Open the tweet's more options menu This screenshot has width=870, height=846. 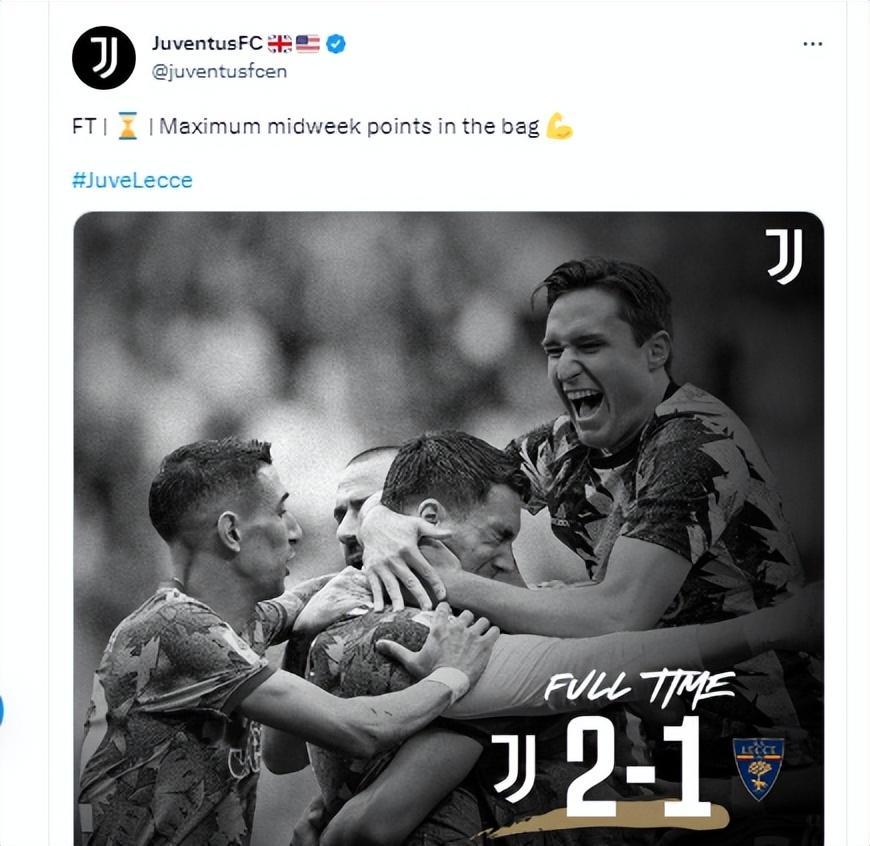pos(812,44)
